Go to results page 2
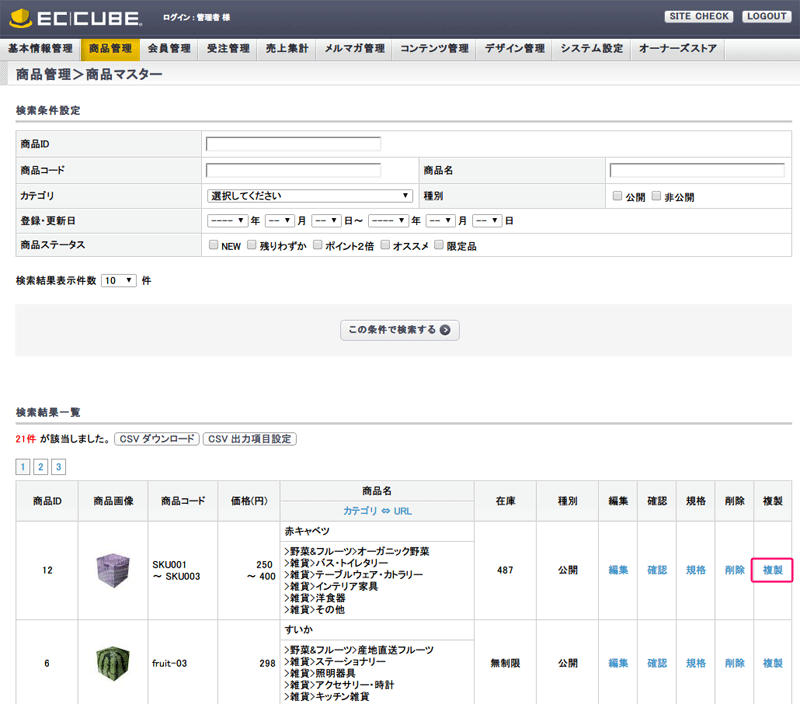 click(41, 467)
